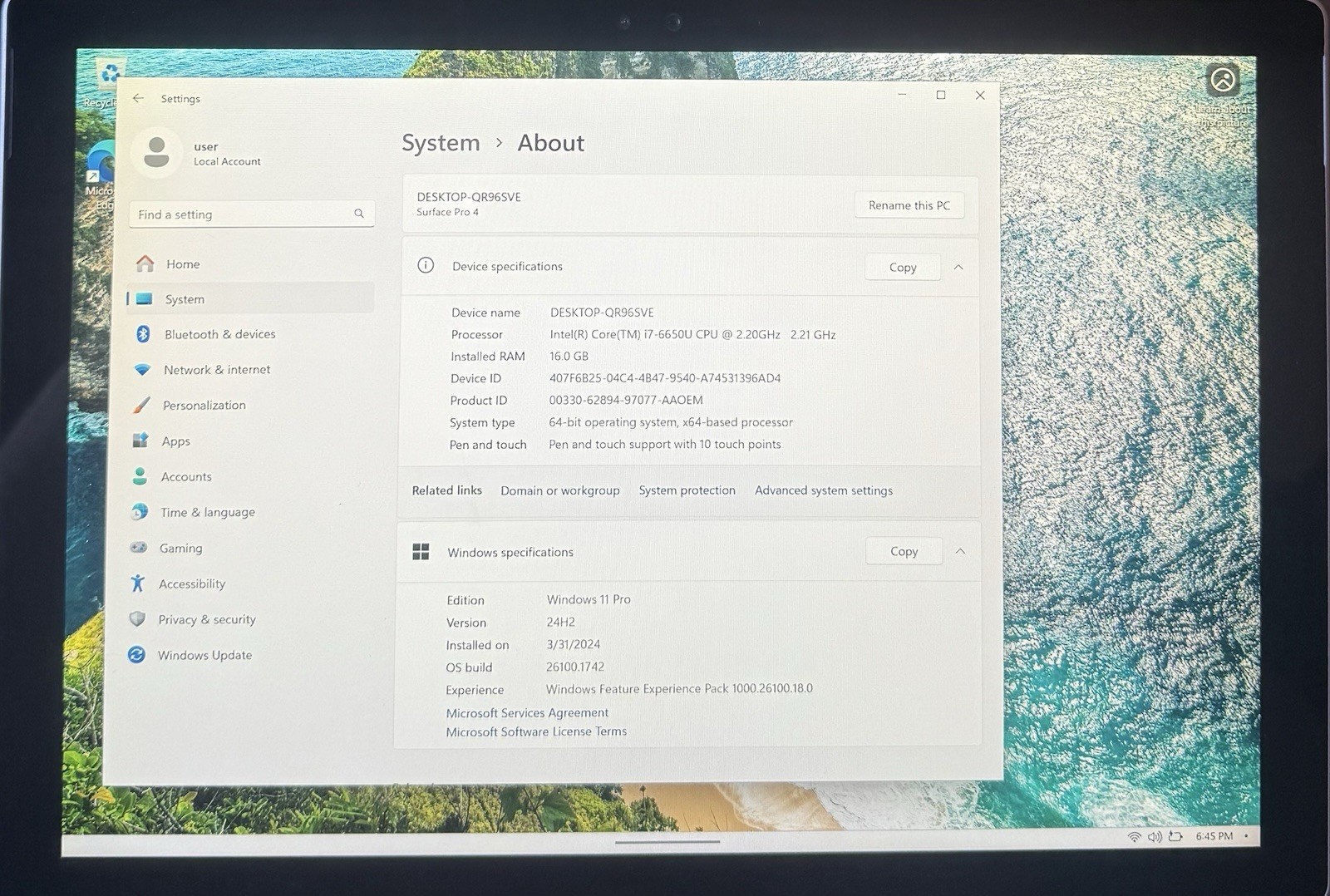Collapse the Windows specifications section chevron
Screen dimensions: 1330x896
[x=960, y=551]
